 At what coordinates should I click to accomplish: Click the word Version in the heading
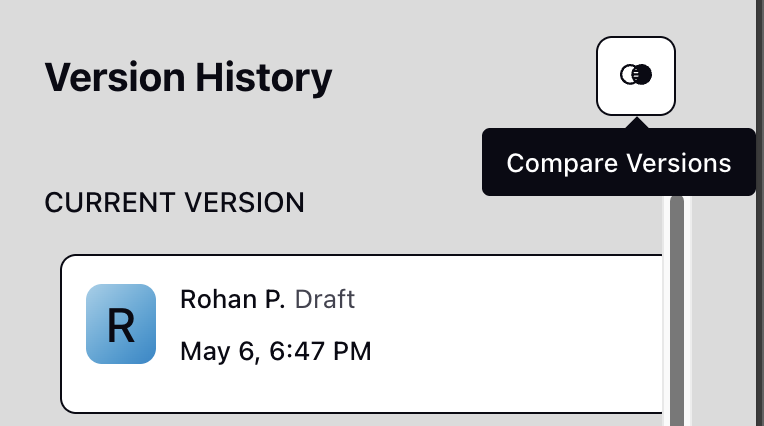pos(115,77)
